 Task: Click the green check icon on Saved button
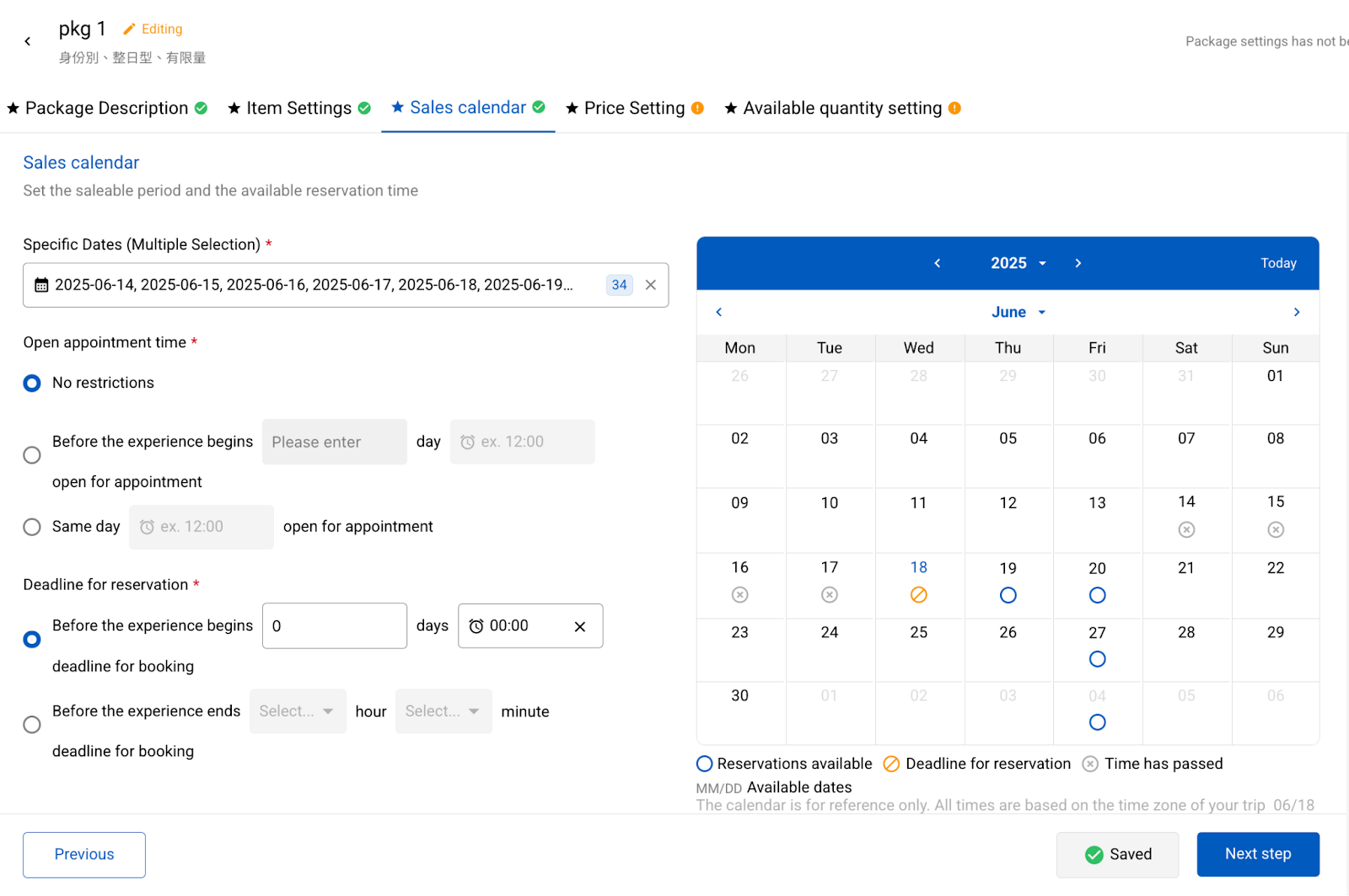1094,855
